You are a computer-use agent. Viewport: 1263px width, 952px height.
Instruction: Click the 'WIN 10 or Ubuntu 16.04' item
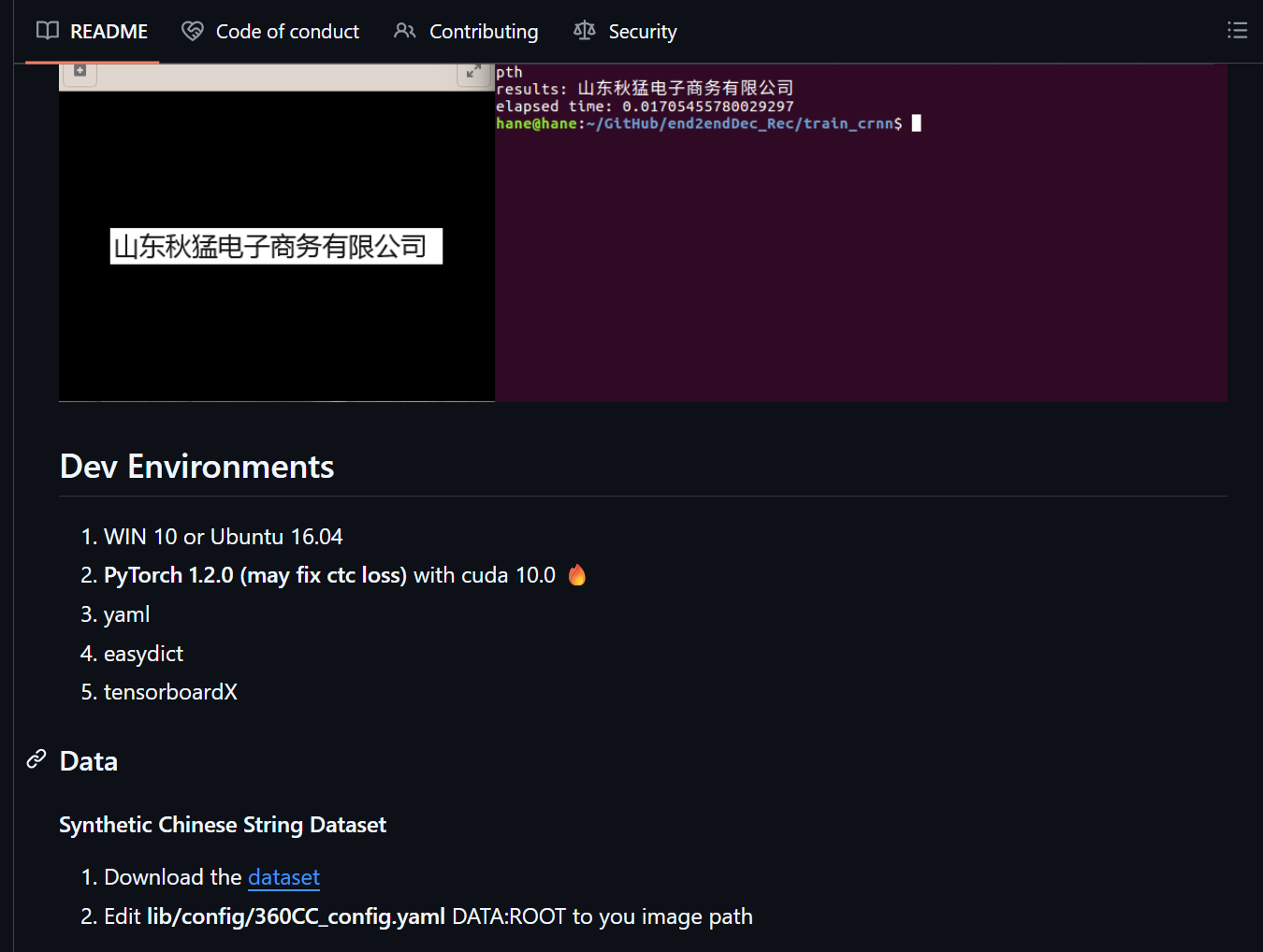click(x=223, y=537)
